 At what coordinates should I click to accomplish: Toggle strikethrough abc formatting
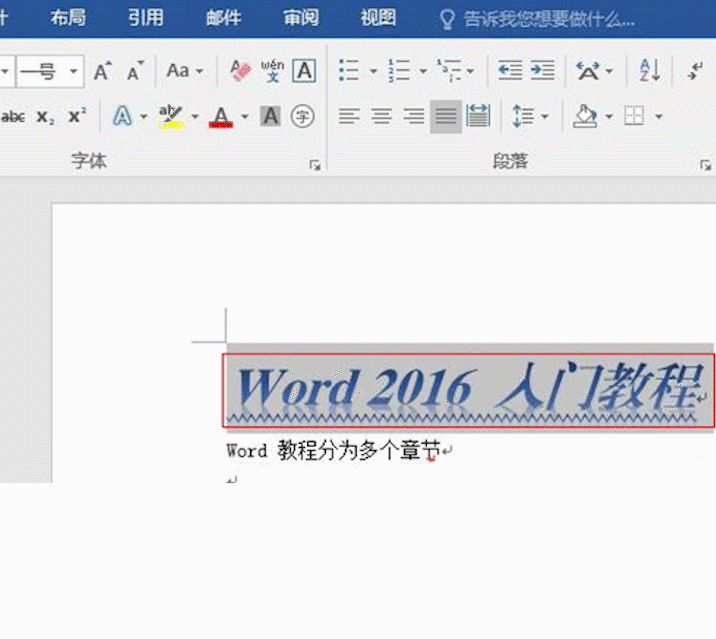[13, 116]
